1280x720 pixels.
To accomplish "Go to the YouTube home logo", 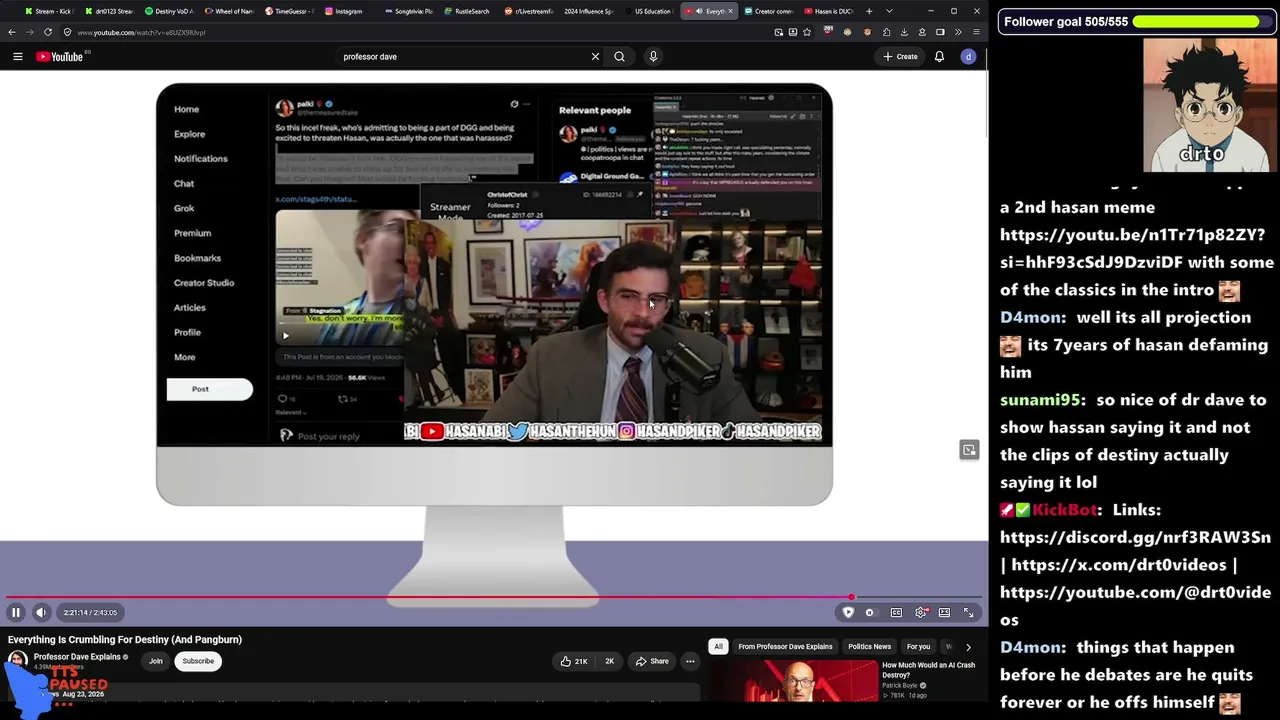I will 61,57.
